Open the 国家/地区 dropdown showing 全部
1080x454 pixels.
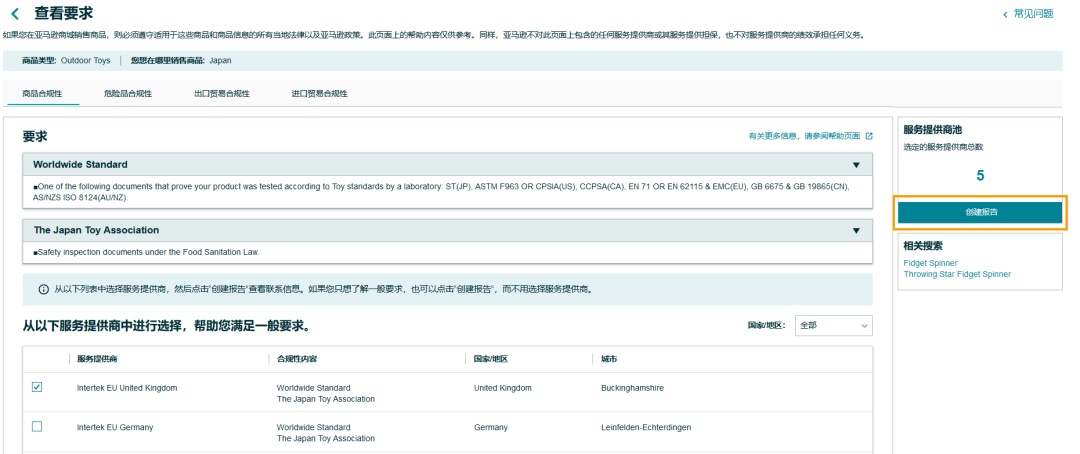(x=833, y=326)
